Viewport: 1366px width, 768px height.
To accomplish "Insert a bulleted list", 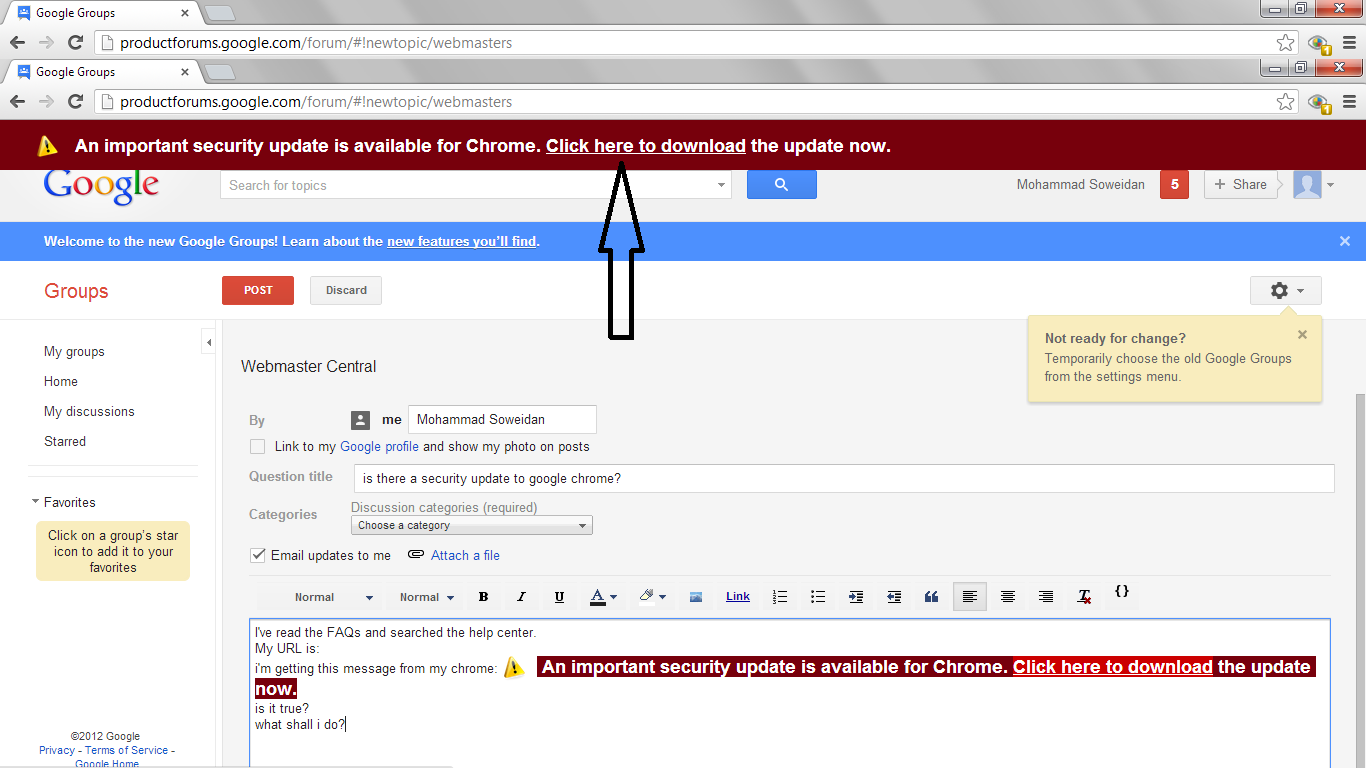I will pyautogui.click(x=818, y=597).
